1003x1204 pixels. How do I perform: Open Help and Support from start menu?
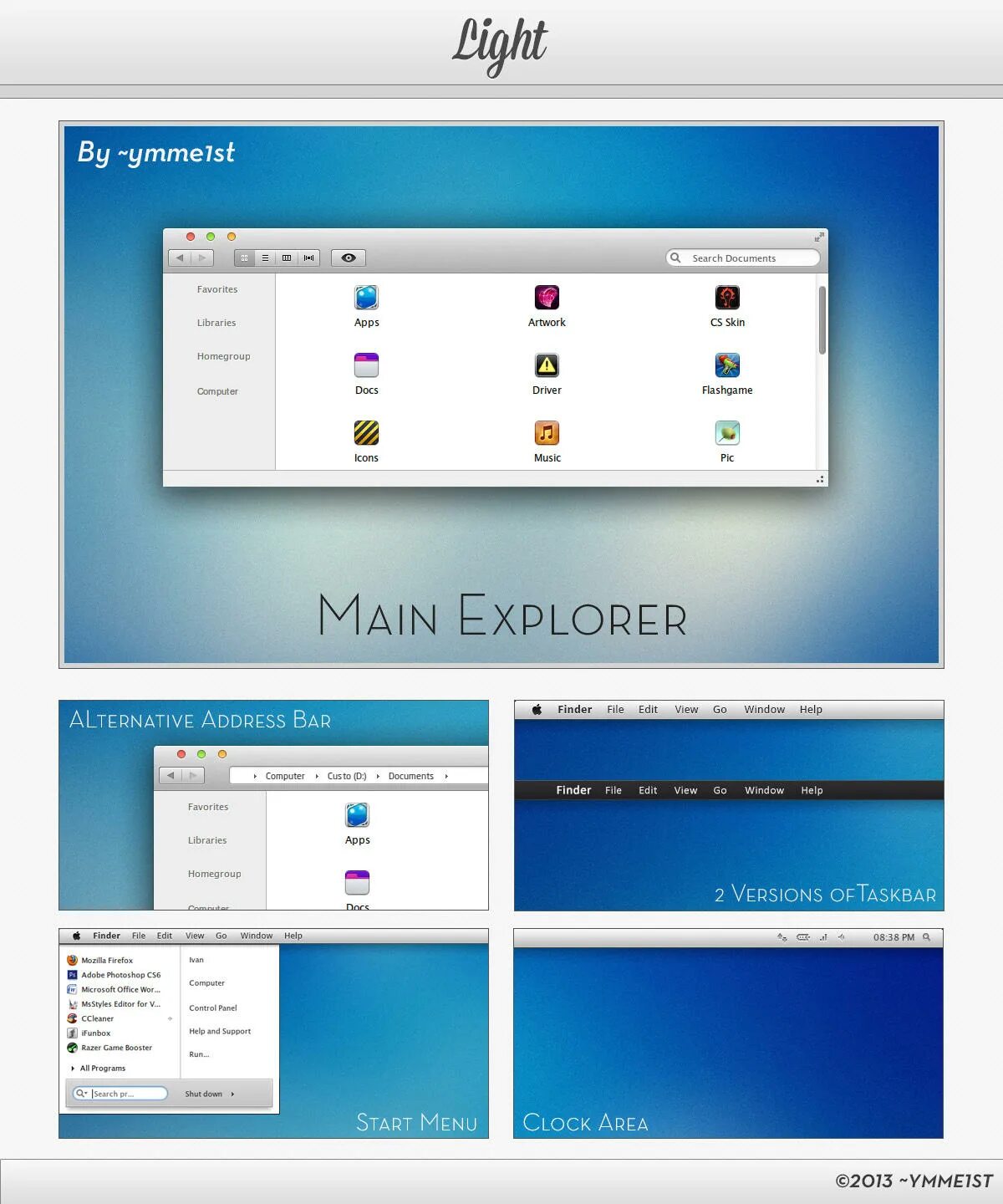coord(220,1032)
